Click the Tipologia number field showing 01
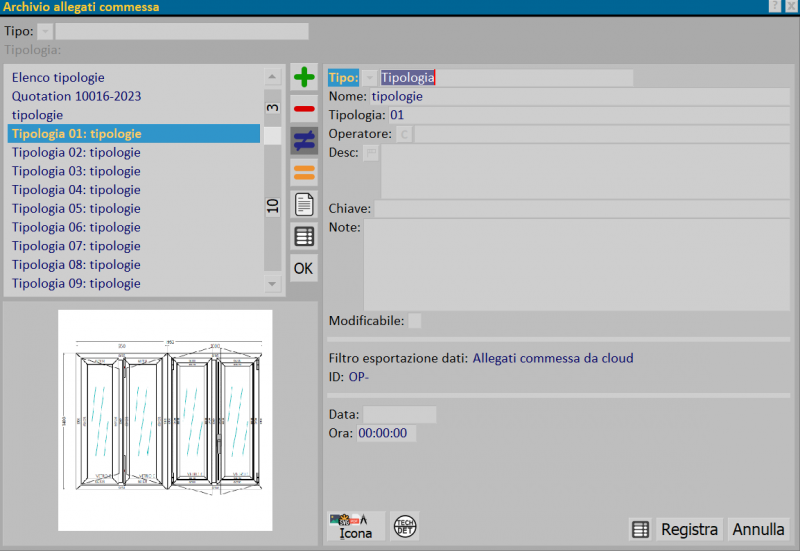 (x=589, y=115)
